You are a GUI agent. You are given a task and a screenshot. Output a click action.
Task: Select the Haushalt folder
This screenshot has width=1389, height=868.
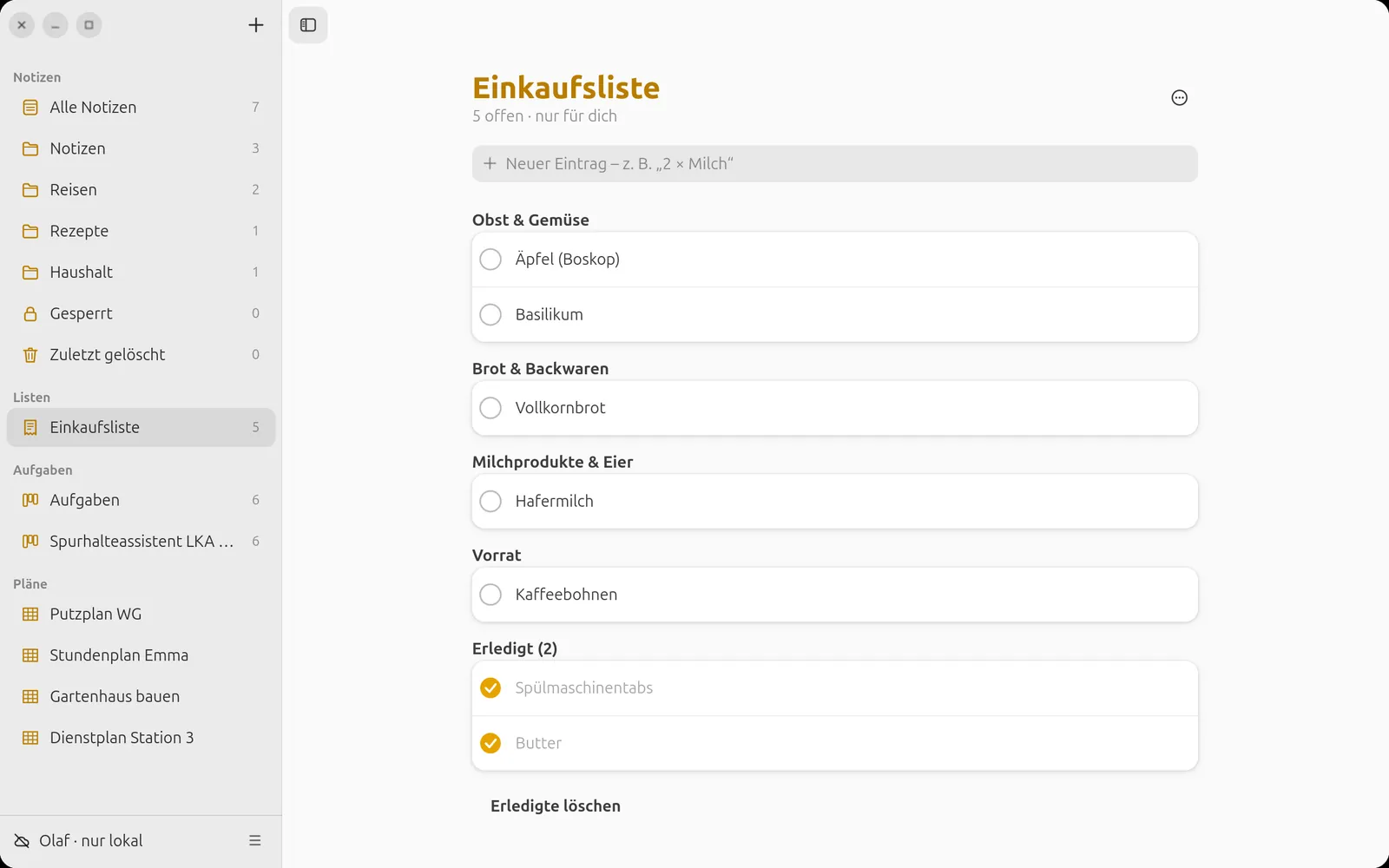coord(141,273)
